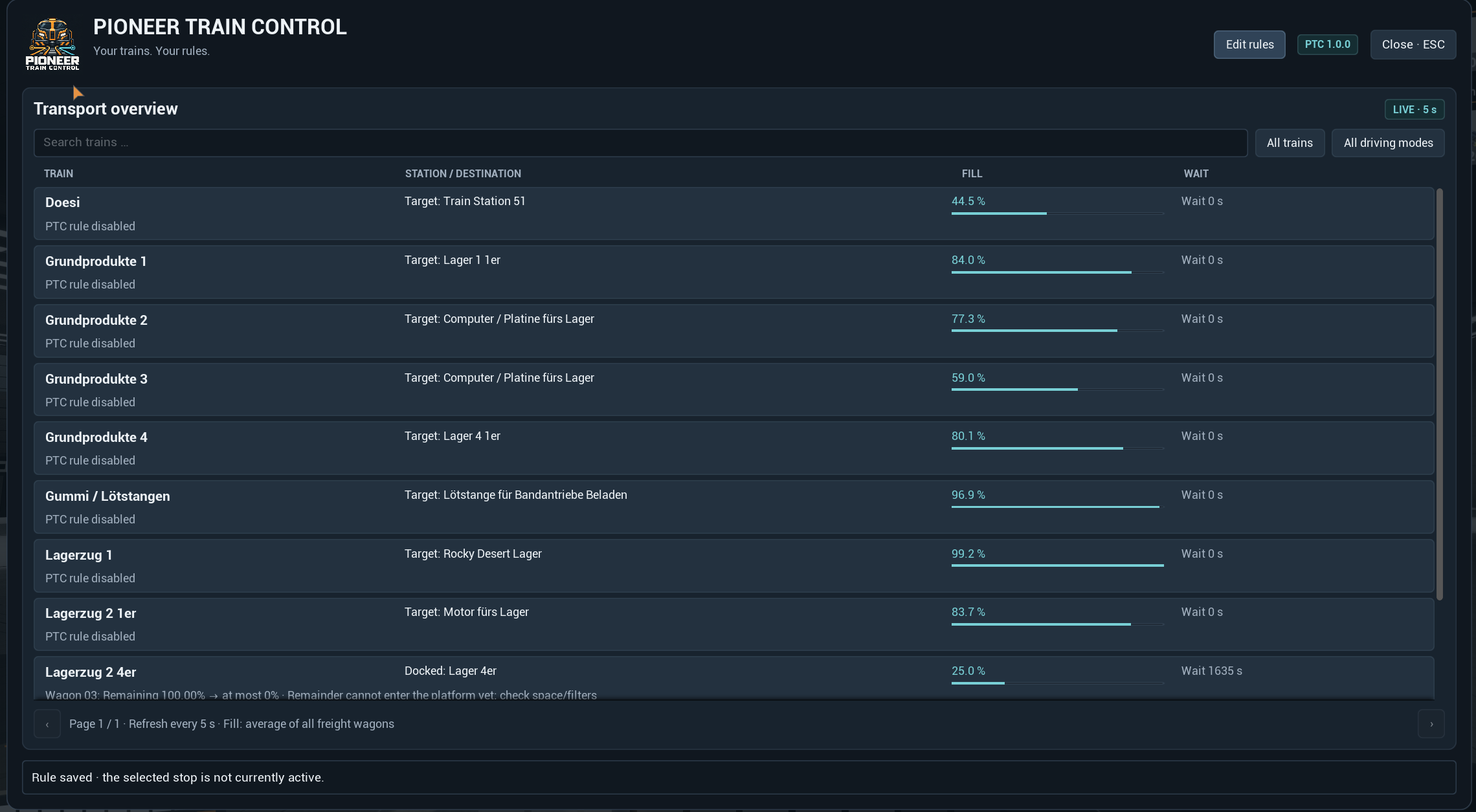Viewport: 1476px width, 812px height.
Task: Click the Transport overview heading
Action: point(106,109)
